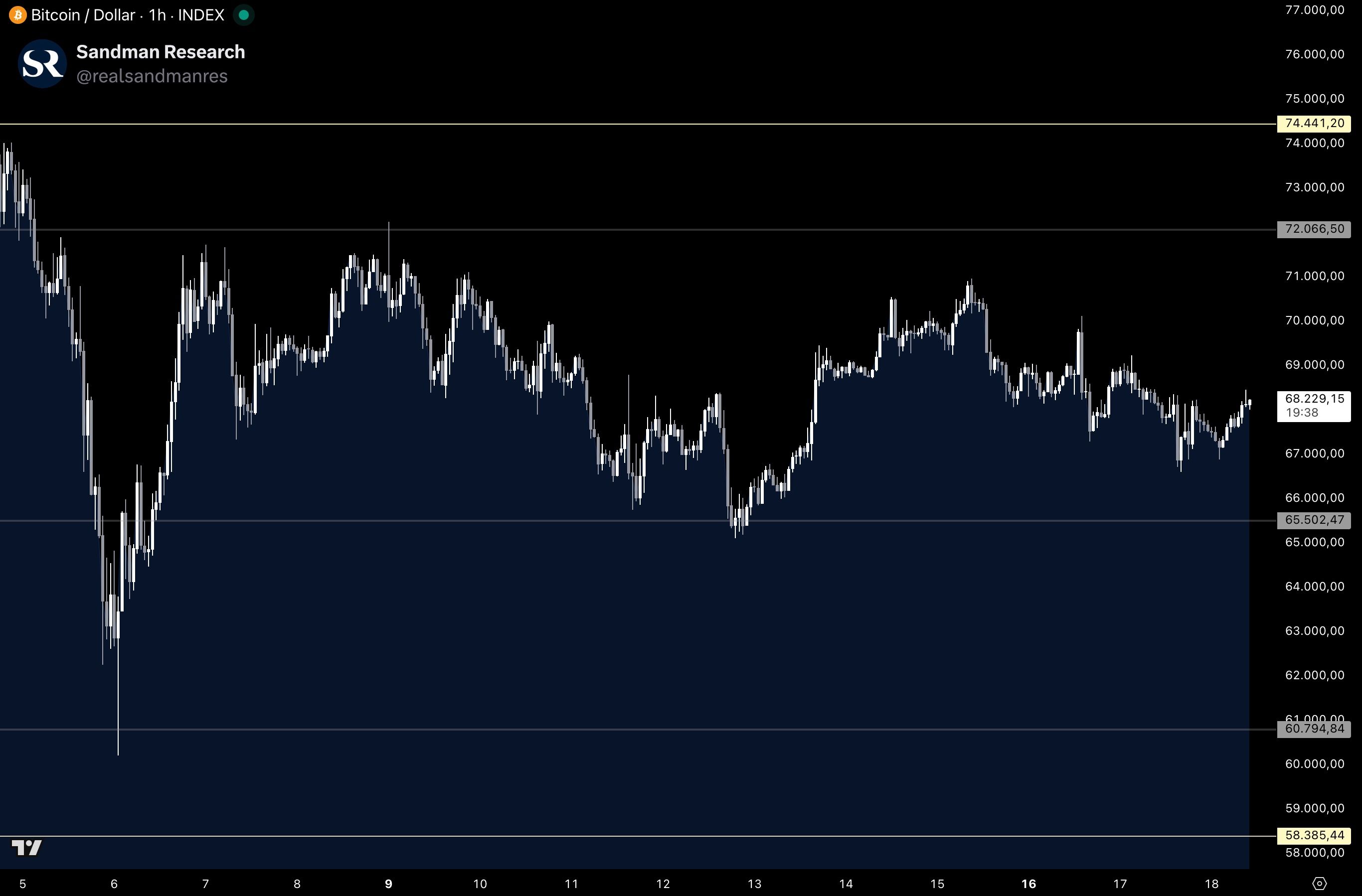
Task: Click the Sandman Research name text
Action: pyautogui.click(x=160, y=51)
